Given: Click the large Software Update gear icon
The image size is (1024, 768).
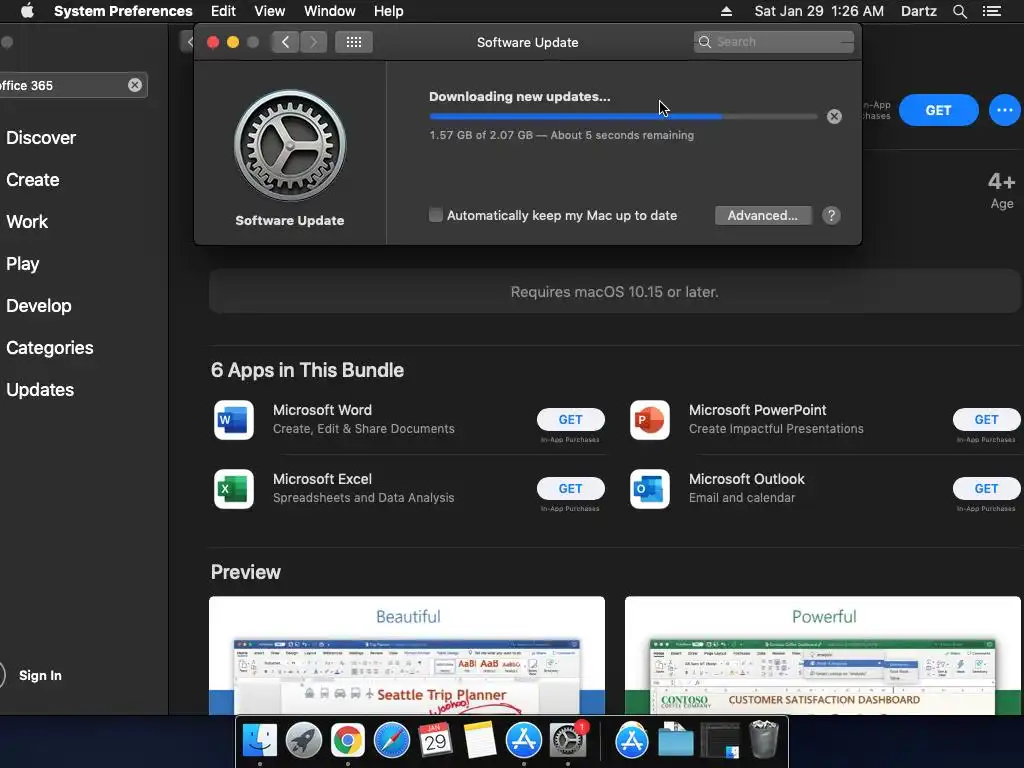Looking at the screenshot, I should coord(290,146).
